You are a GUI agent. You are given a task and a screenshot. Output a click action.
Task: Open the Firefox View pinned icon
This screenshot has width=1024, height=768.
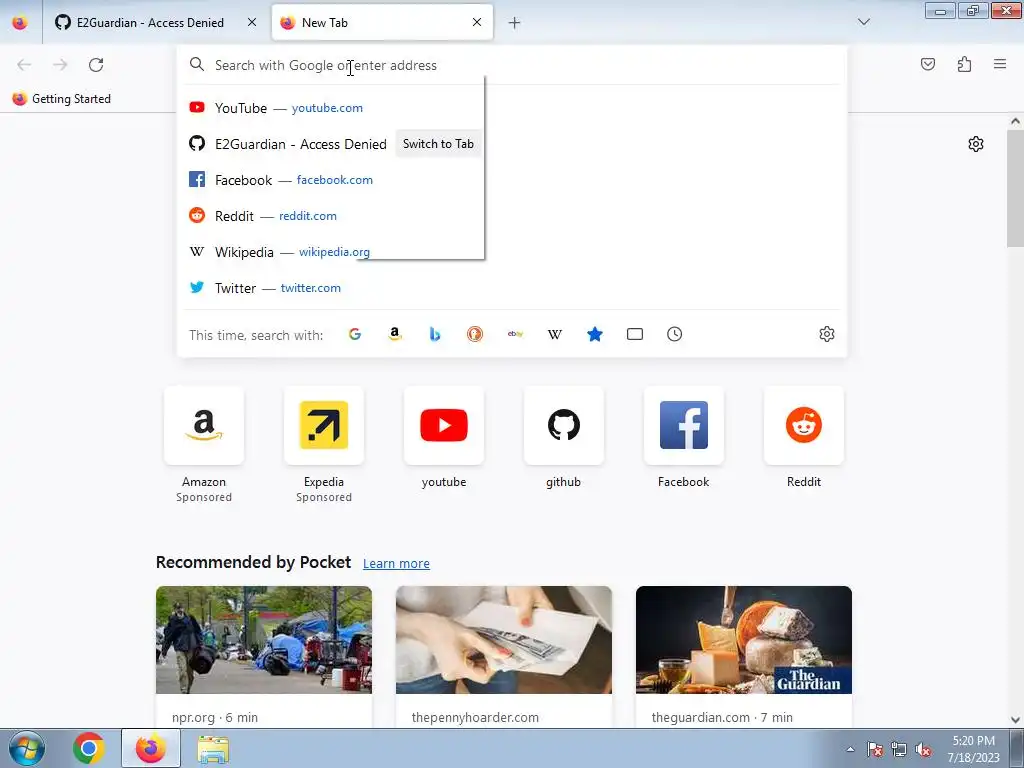pos(20,23)
